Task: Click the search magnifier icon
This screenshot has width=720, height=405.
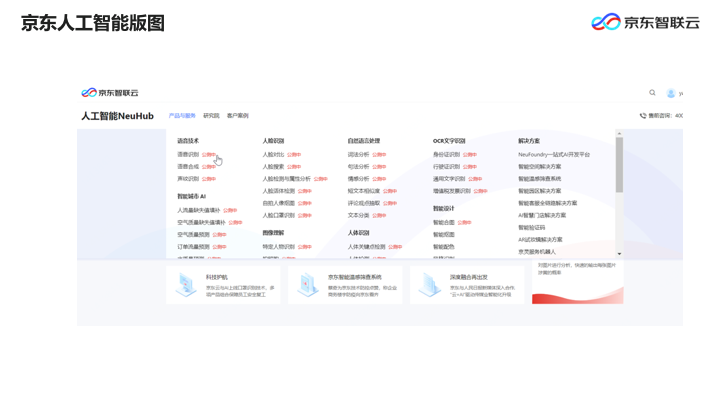Action: tap(652, 93)
